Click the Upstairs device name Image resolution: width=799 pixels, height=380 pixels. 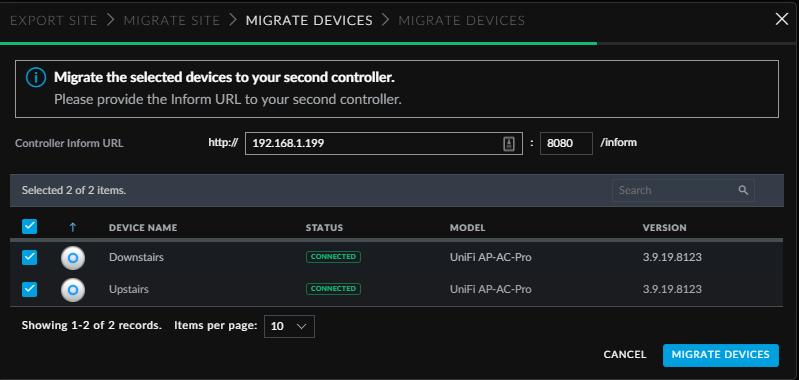[129, 289]
